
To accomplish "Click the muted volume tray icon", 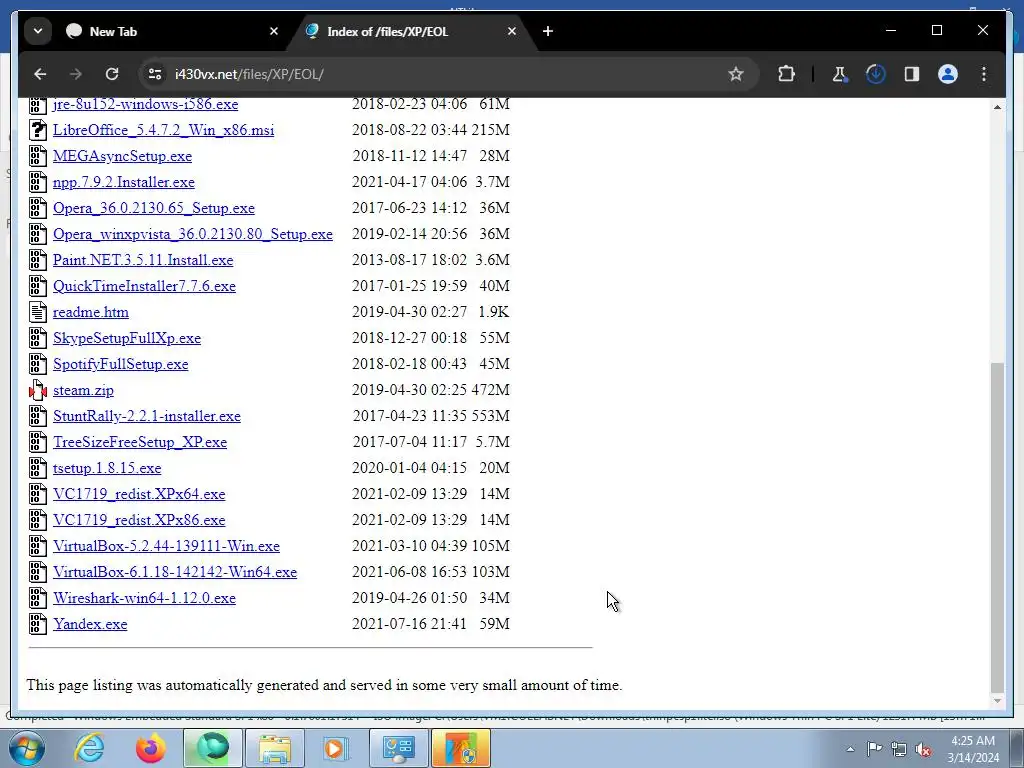I will click(923, 750).
